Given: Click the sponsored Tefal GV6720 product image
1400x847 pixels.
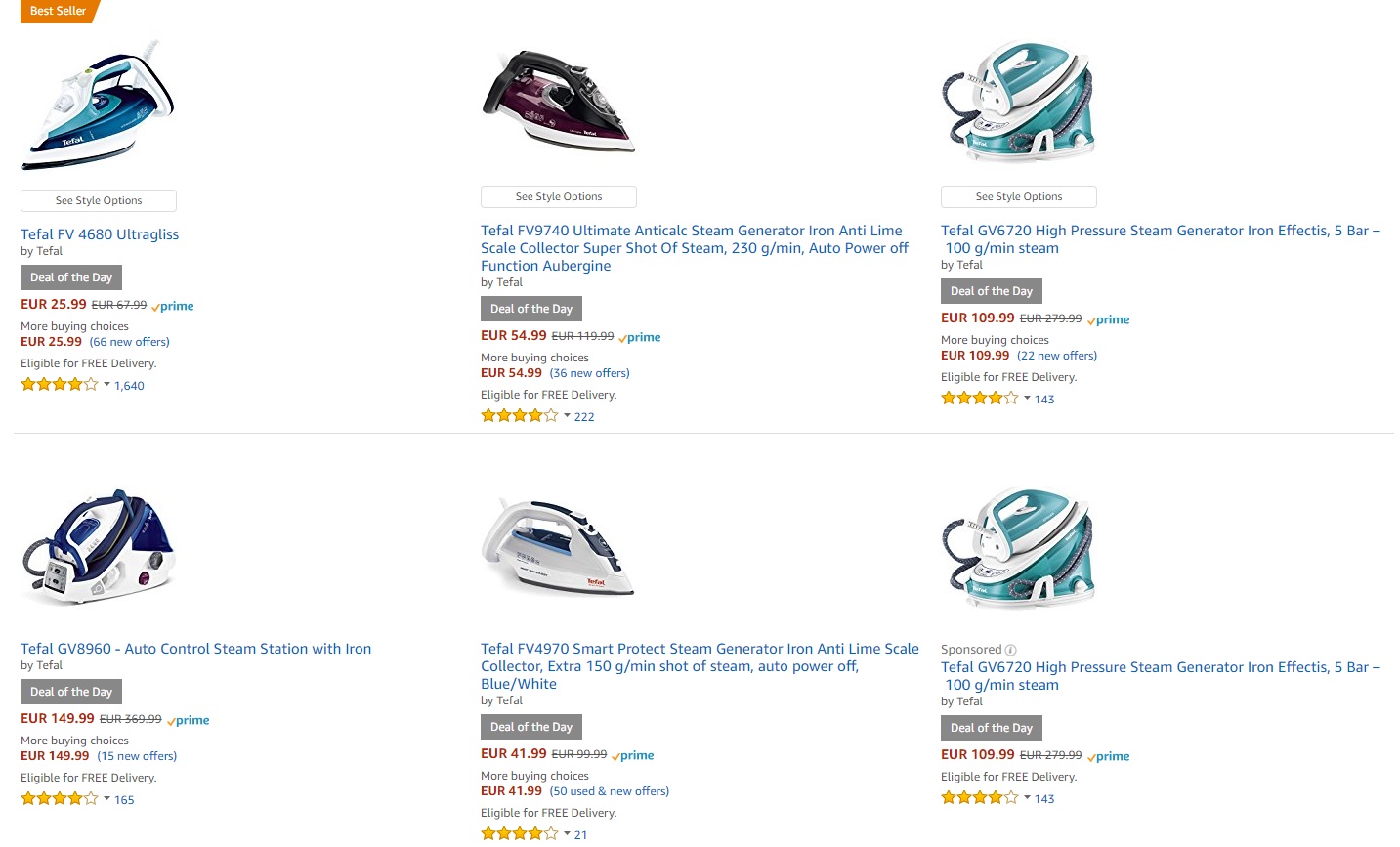Looking at the screenshot, I should click(x=1018, y=549).
